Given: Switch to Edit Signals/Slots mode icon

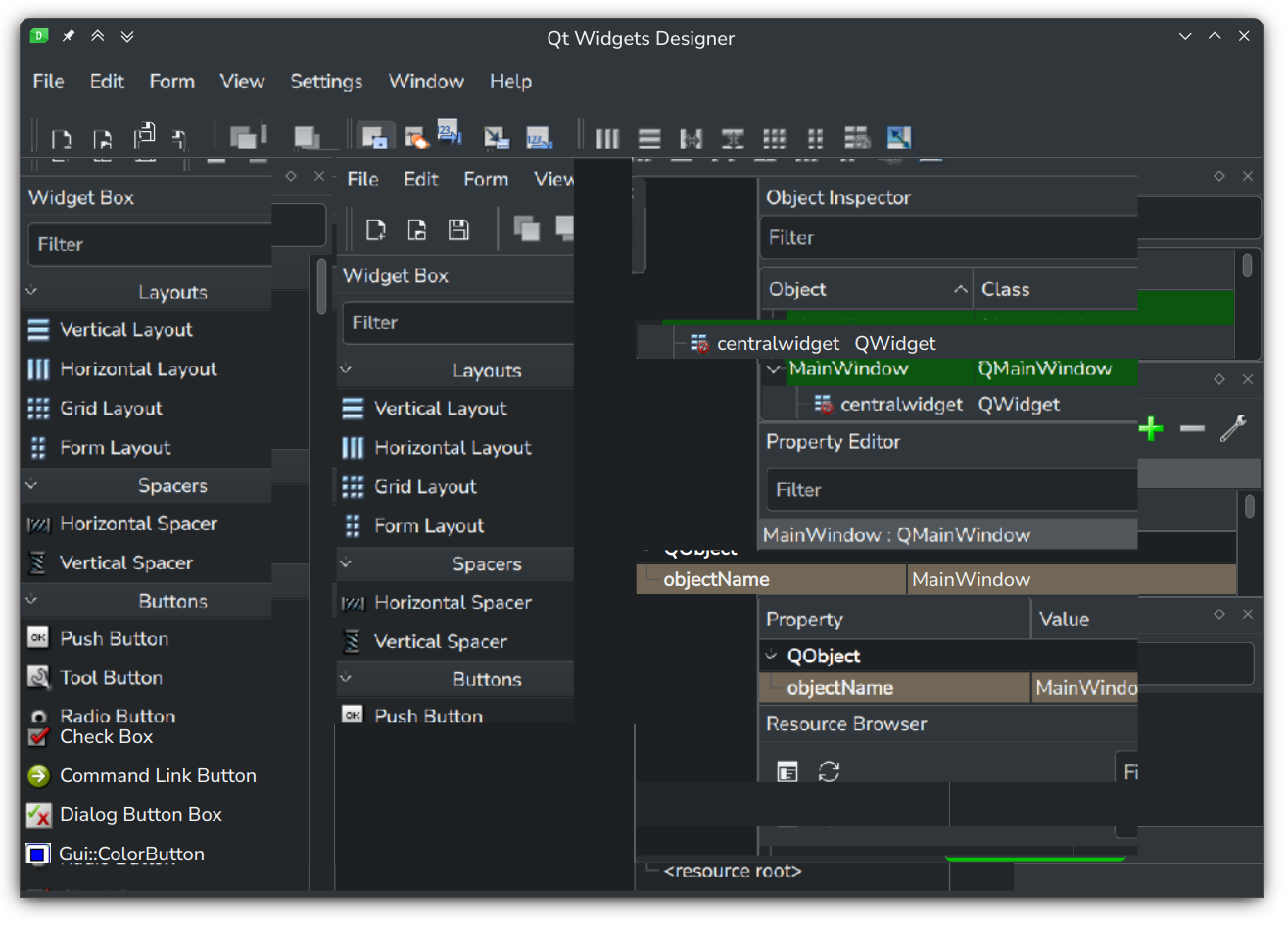Looking at the screenshot, I should coord(416,138).
